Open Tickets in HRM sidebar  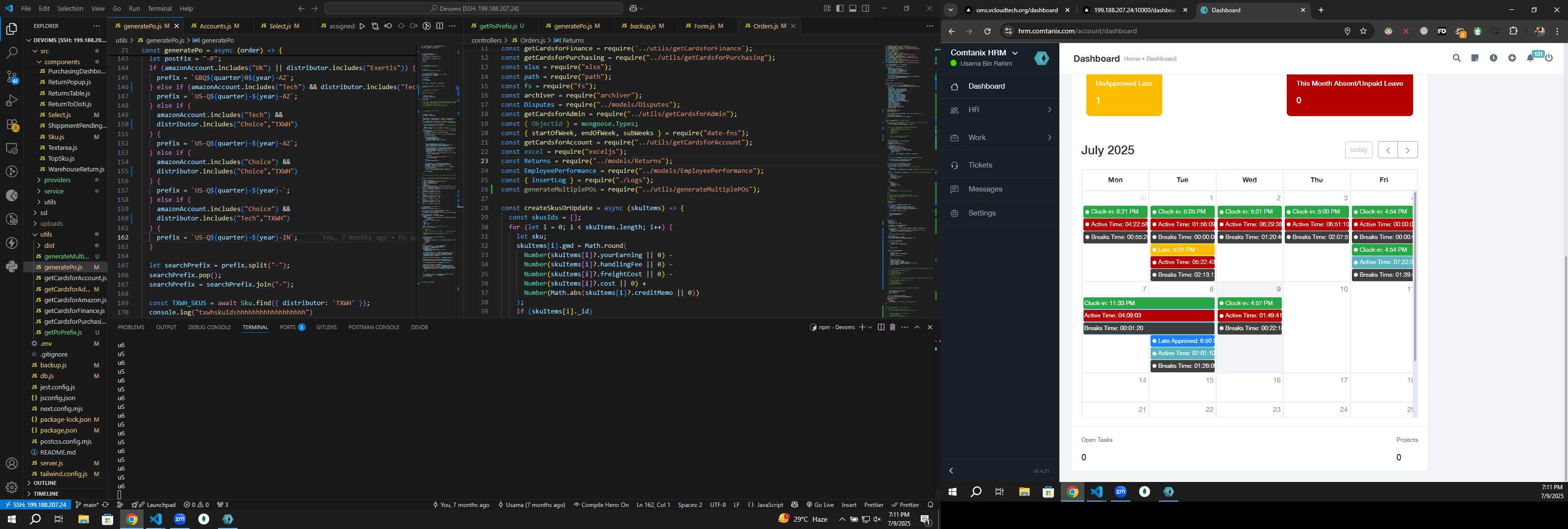[1000, 165]
